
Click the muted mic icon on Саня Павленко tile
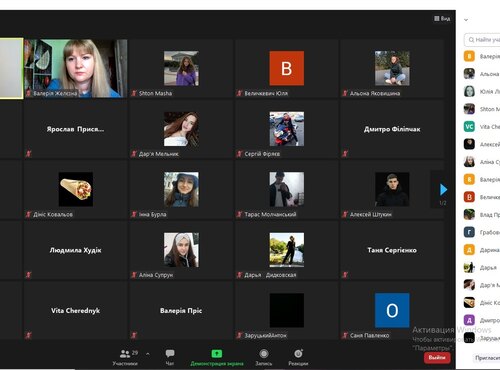tap(345, 335)
